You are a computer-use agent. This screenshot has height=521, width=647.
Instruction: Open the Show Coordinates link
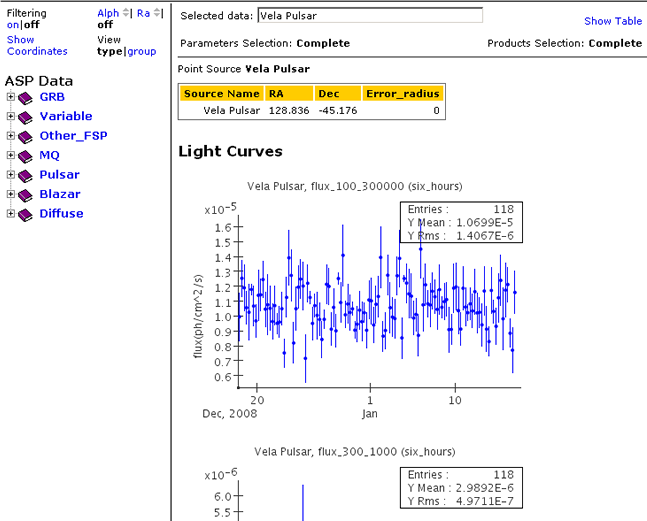point(37,45)
